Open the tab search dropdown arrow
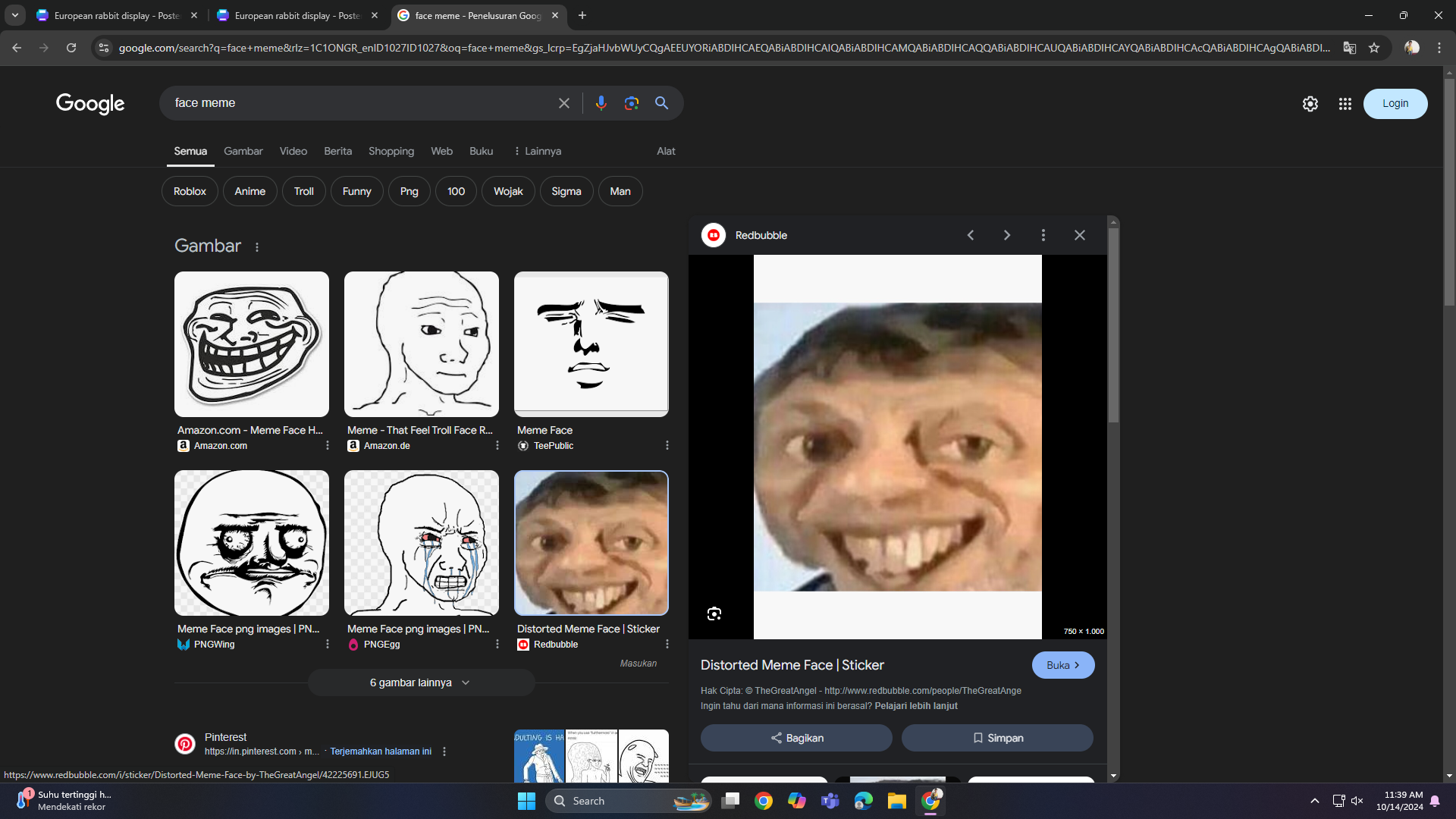Image resolution: width=1456 pixels, height=819 pixels. point(14,15)
